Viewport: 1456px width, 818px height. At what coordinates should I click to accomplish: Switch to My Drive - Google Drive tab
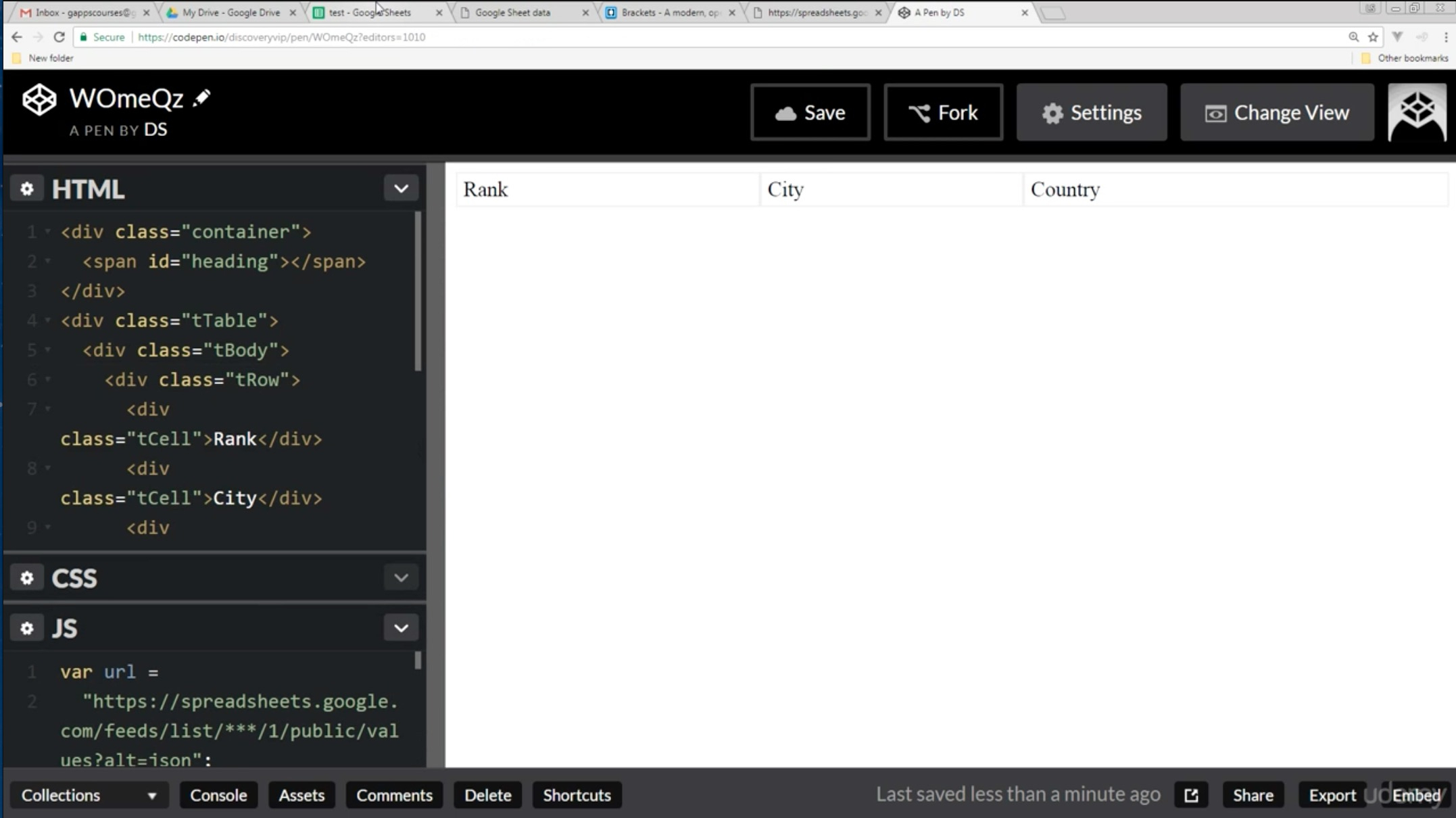[x=230, y=12]
